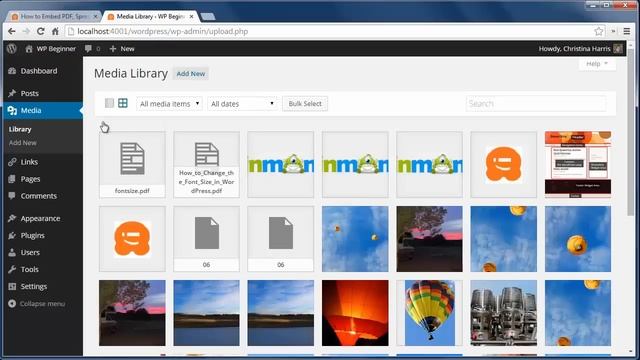
Task: Click browser forward arrow
Action: (x=26, y=31)
